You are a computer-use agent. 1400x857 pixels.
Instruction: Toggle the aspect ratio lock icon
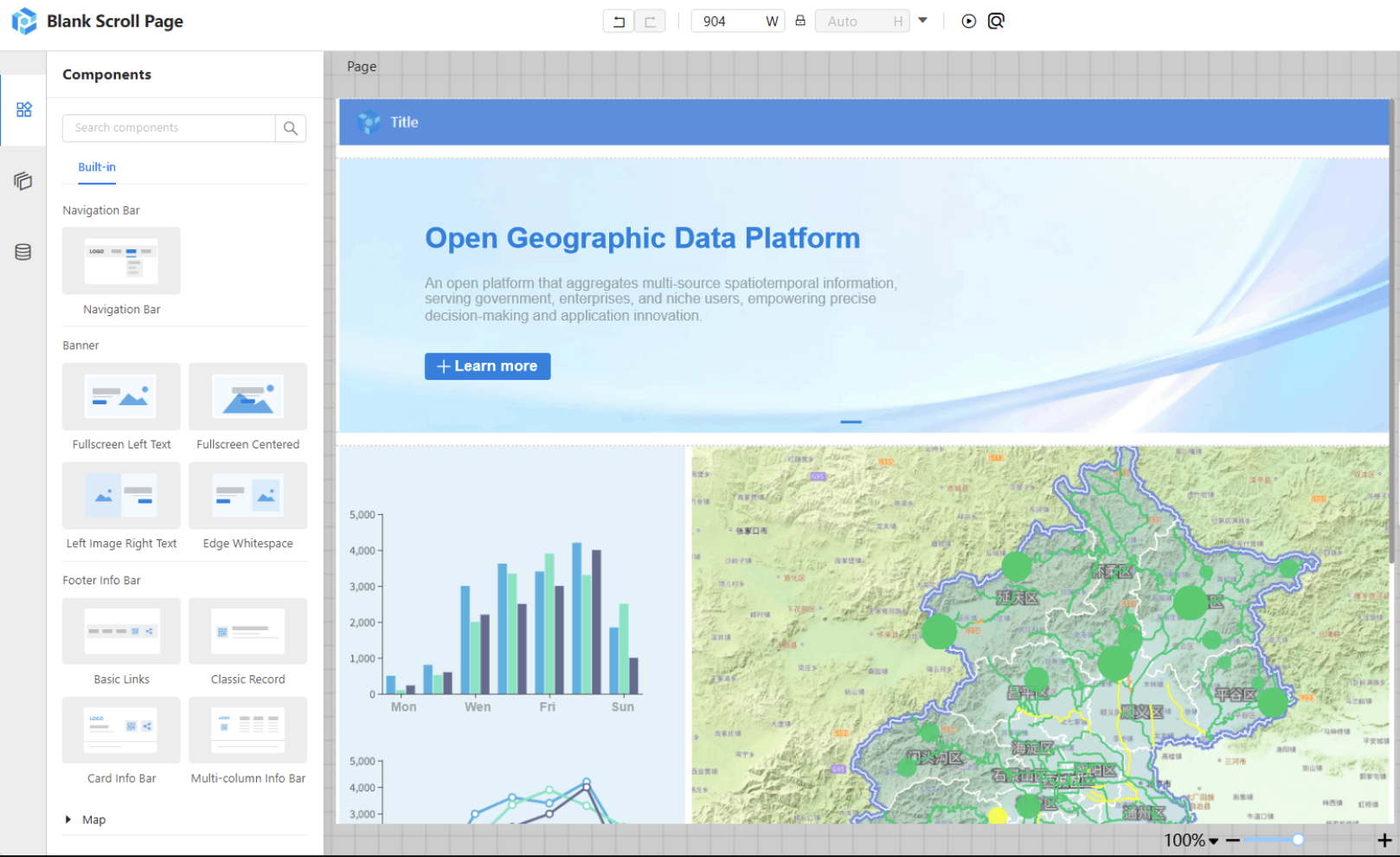(800, 21)
